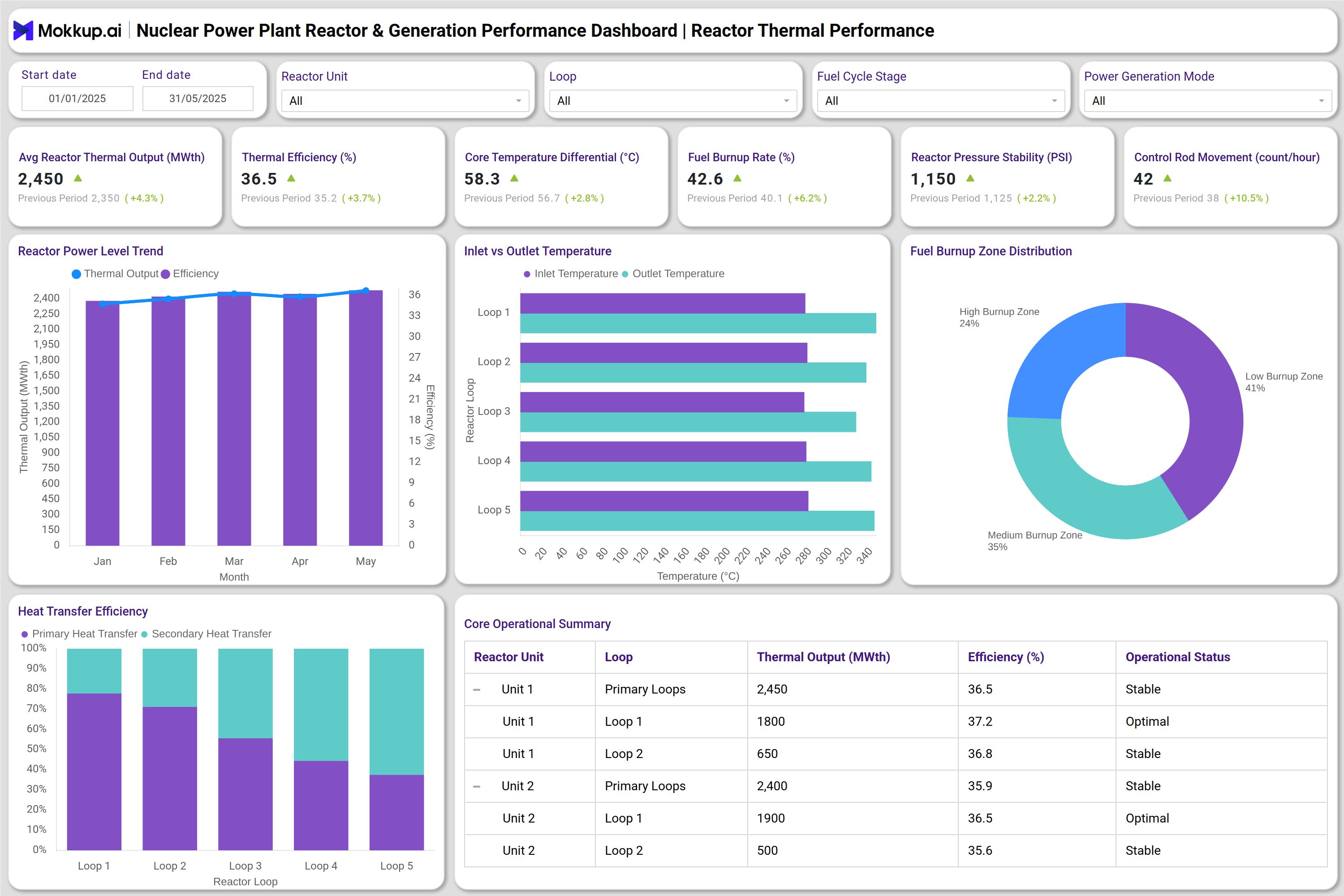Click the Loop 5 inlet temperature bar
Screen dimensions: 1344x896
(664, 501)
